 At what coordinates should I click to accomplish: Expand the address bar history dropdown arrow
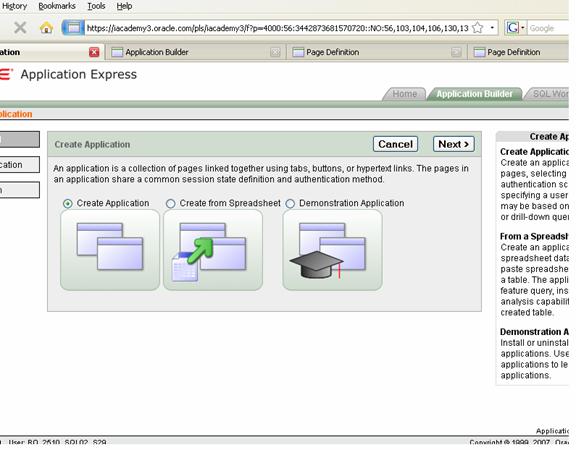pyautogui.click(x=492, y=28)
